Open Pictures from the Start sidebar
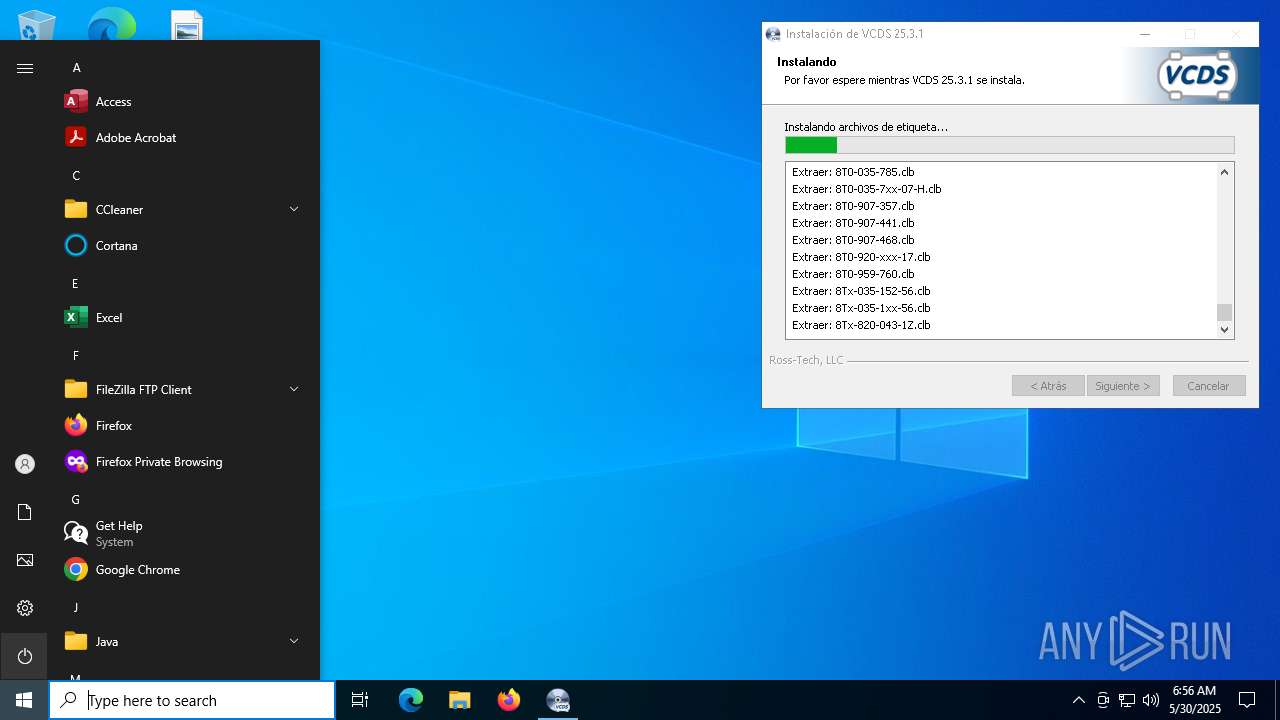The image size is (1280, 720). (x=25, y=560)
